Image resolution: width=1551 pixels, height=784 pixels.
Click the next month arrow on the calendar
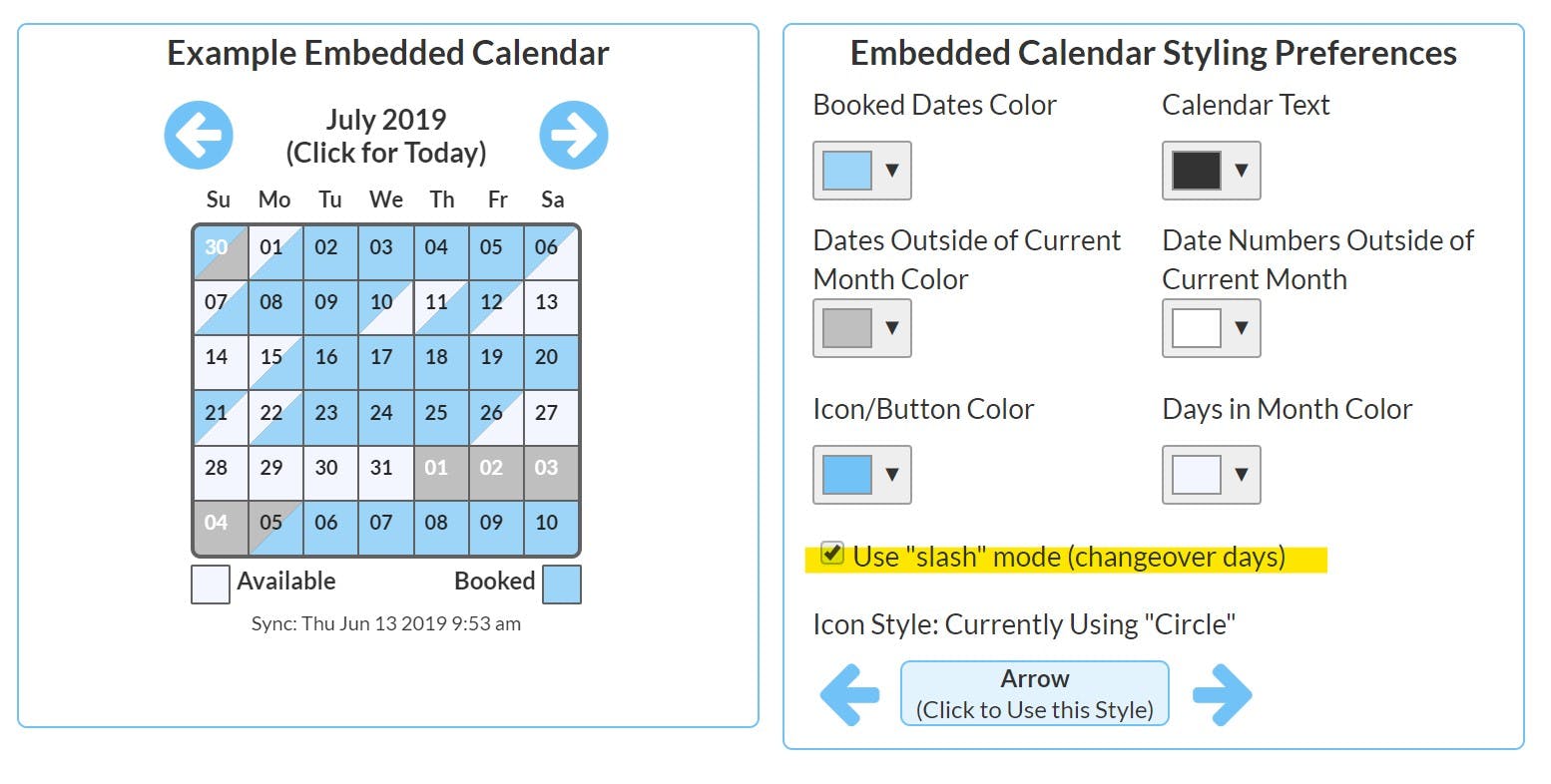click(x=573, y=135)
